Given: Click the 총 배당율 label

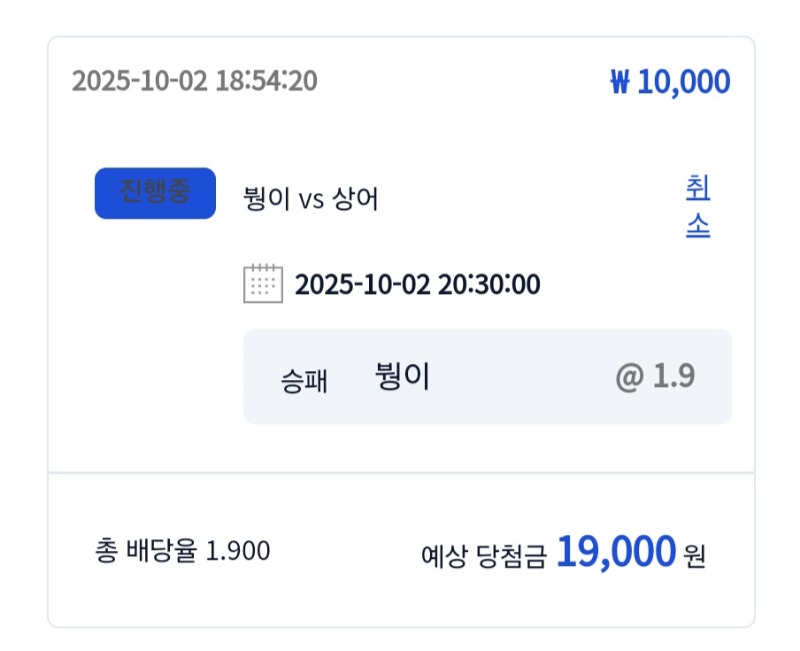Looking at the screenshot, I should click(x=147, y=551).
